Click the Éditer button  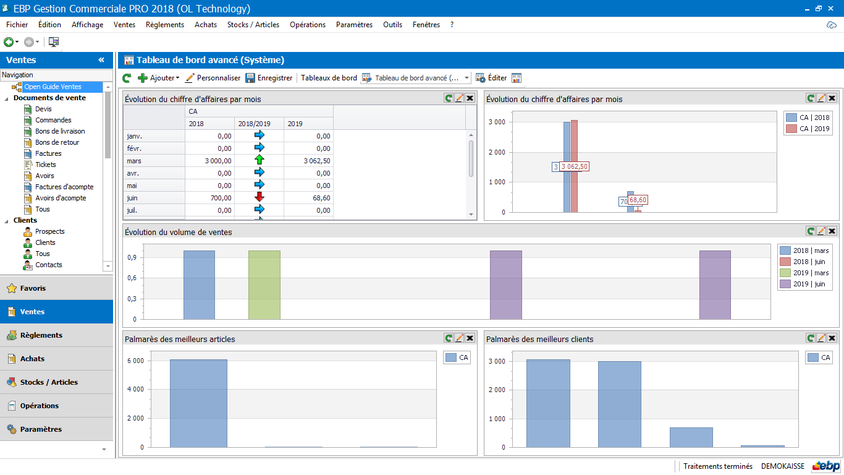pyautogui.click(x=491, y=78)
